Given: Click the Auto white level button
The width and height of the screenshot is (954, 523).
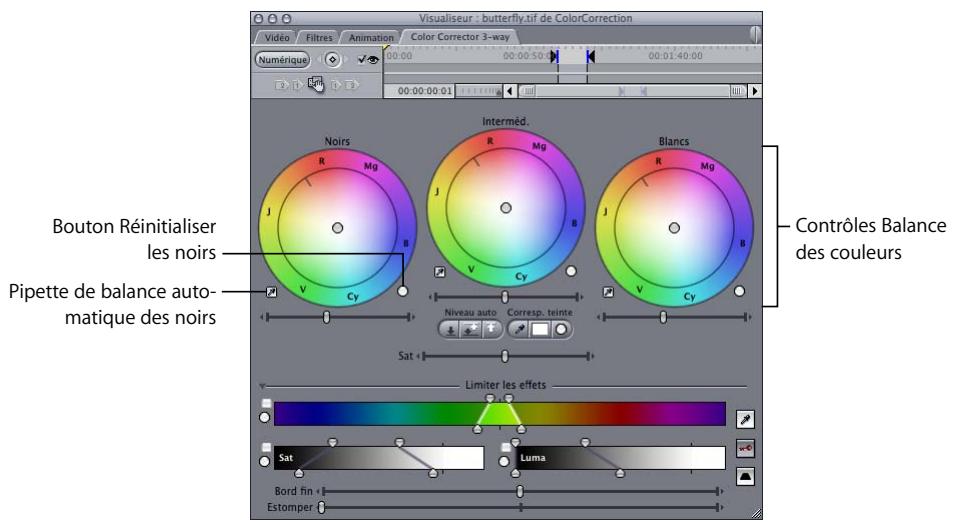Looking at the screenshot, I should pos(491,330).
